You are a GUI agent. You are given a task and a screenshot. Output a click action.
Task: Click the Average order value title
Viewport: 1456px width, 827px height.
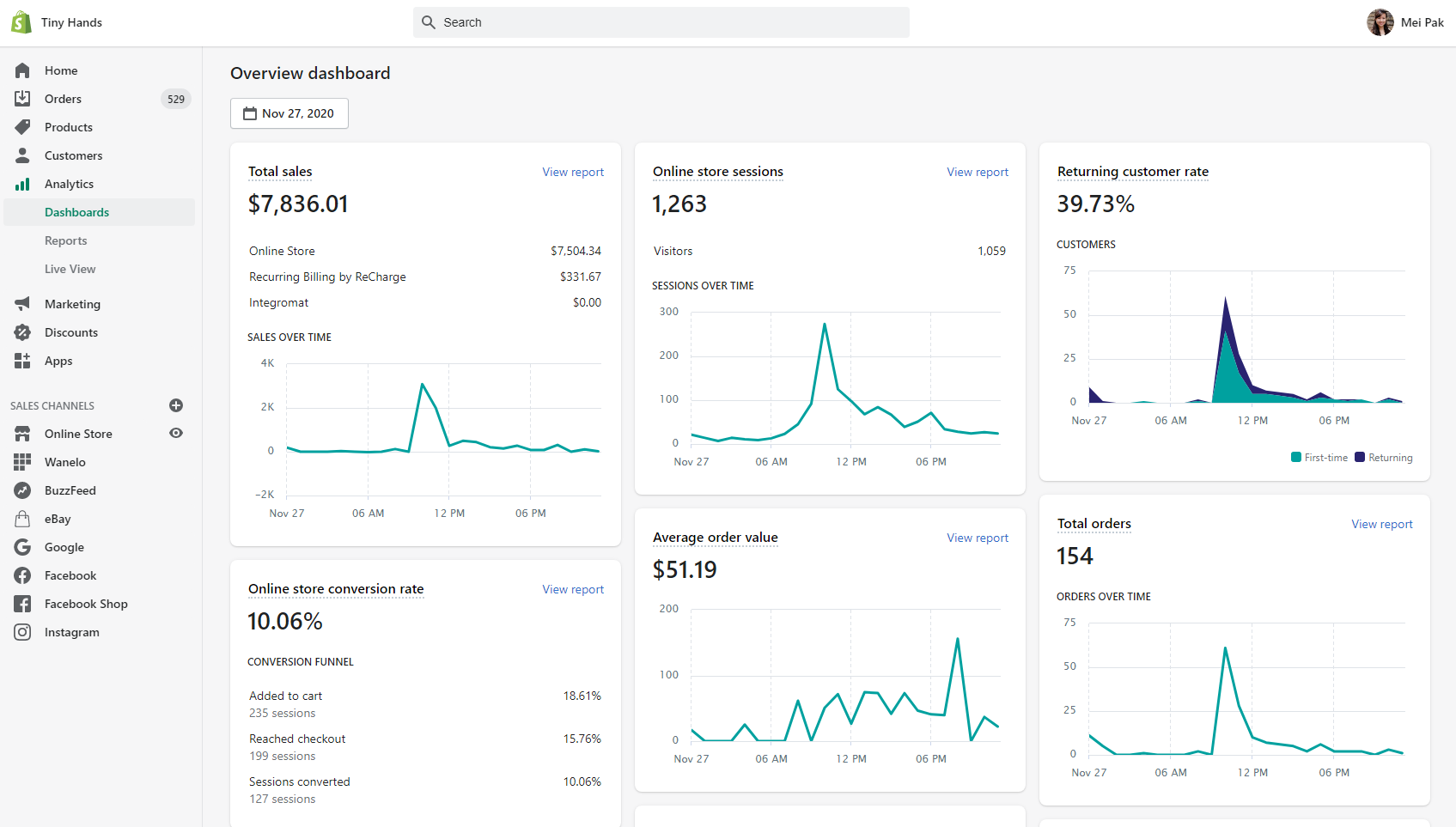click(716, 538)
